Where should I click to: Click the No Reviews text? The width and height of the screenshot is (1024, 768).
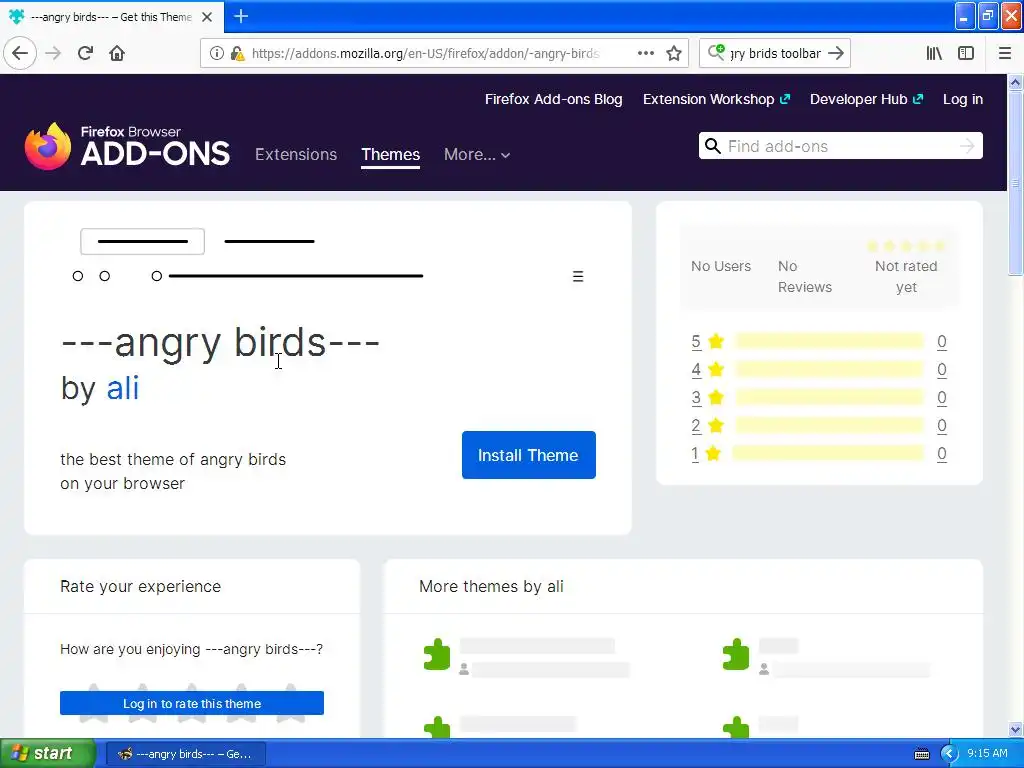coord(805,276)
